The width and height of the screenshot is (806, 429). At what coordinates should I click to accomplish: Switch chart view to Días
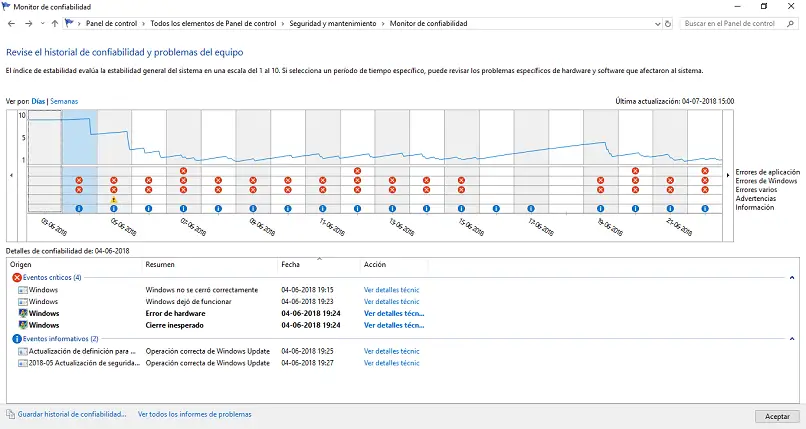point(38,101)
